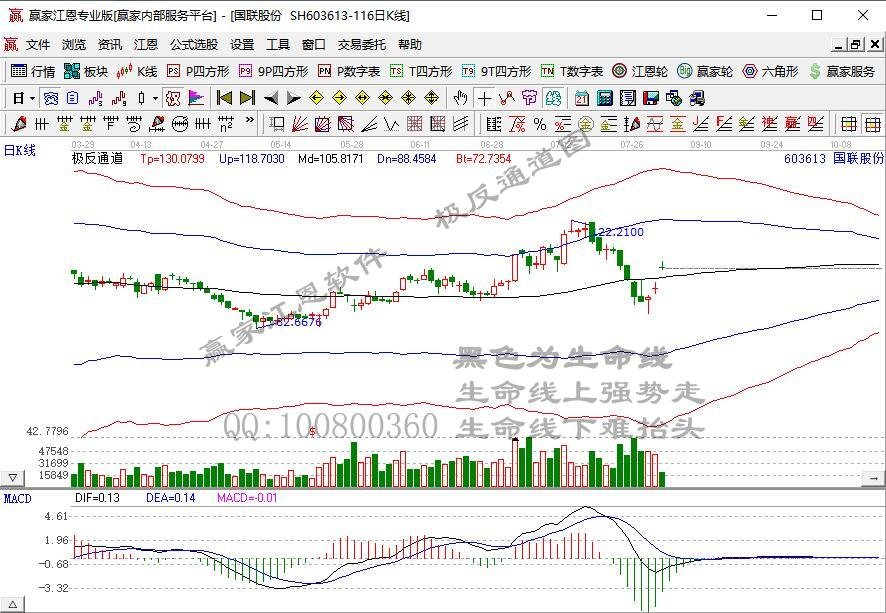Open the 文件 menu

click(x=38, y=45)
